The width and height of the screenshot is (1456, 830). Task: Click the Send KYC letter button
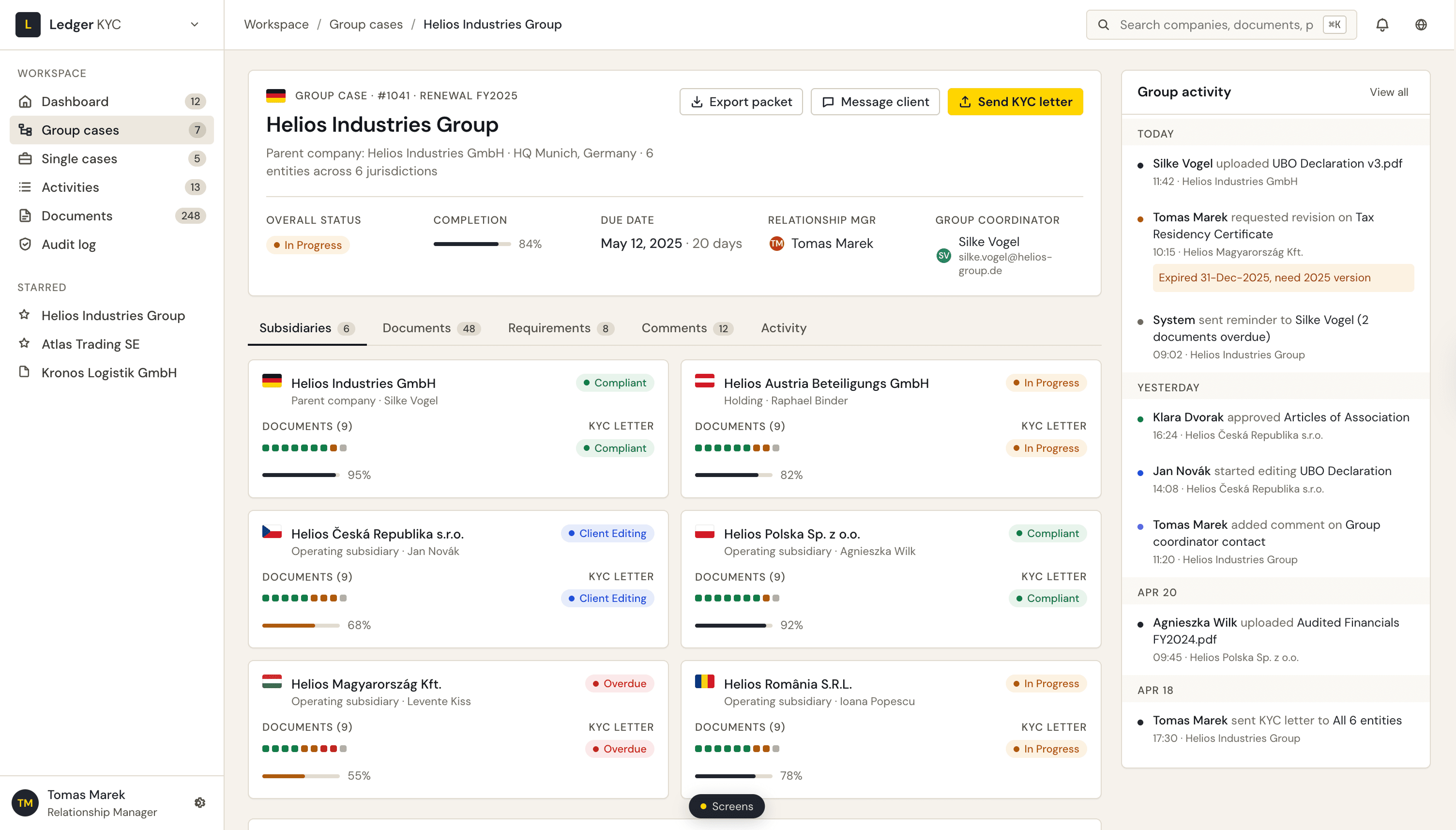(x=1015, y=102)
